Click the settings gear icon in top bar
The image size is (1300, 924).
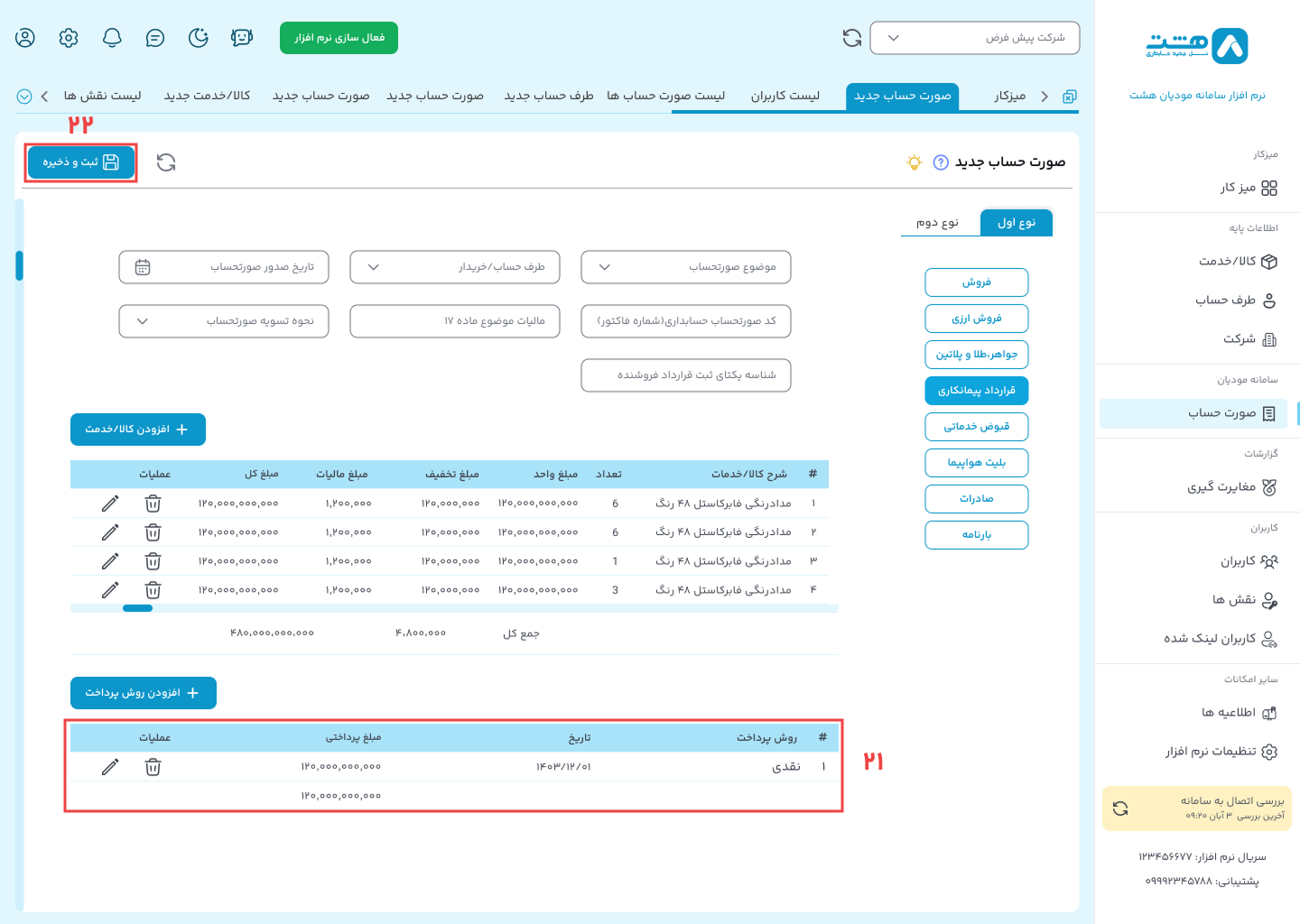pyautogui.click(x=69, y=38)
